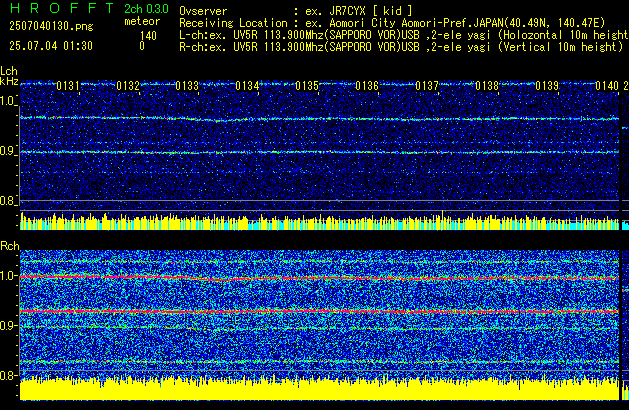Screen dimensions: 629x410
Task: Click the 0136 time marker
Action: (x=367, y=86)
